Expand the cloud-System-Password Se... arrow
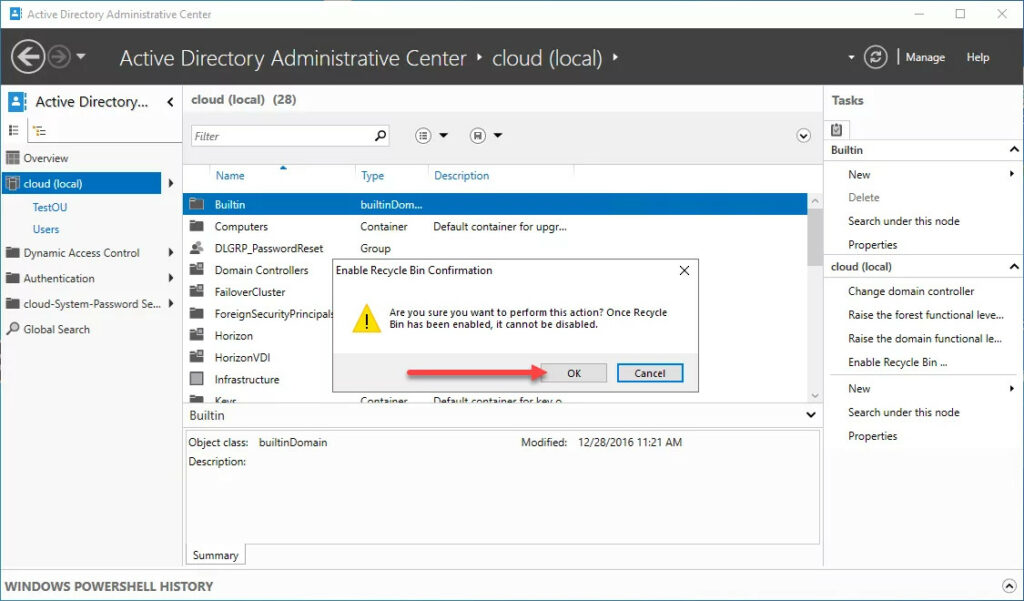1024x601 pixels. (171, 304)
